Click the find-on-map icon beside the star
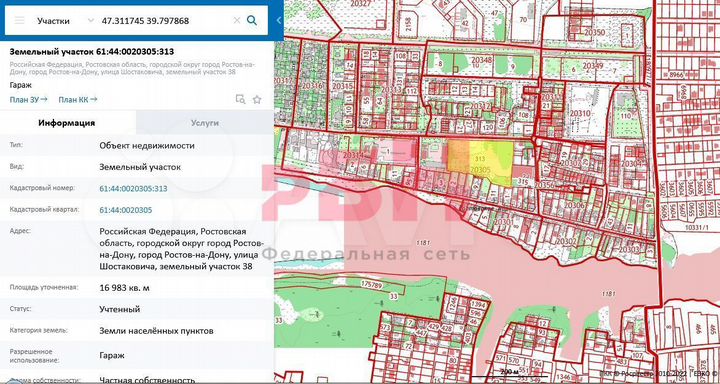This screenshot has height=384, width=720. (240, 99)
